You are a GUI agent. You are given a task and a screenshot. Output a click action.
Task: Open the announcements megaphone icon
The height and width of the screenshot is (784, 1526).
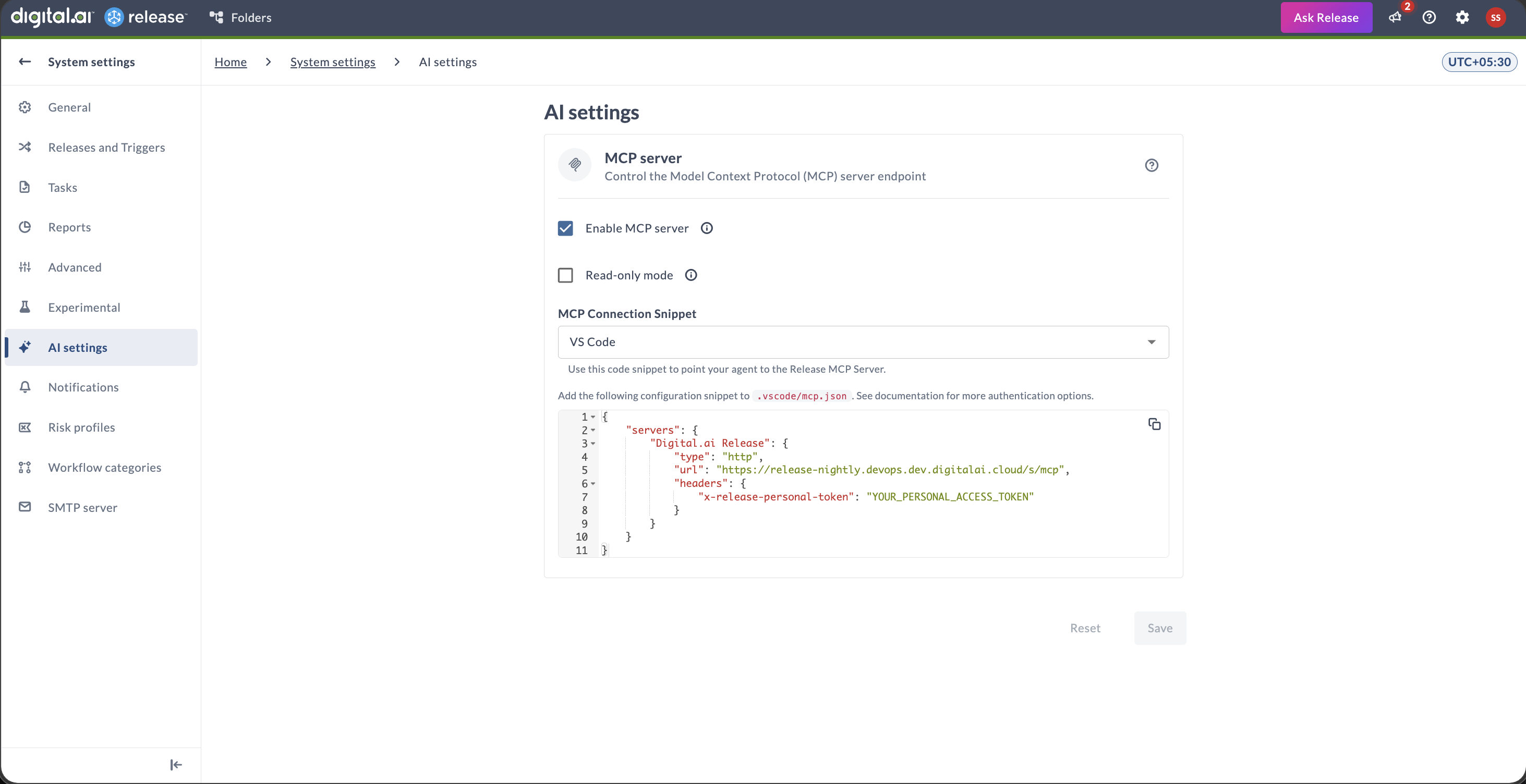1395,17
